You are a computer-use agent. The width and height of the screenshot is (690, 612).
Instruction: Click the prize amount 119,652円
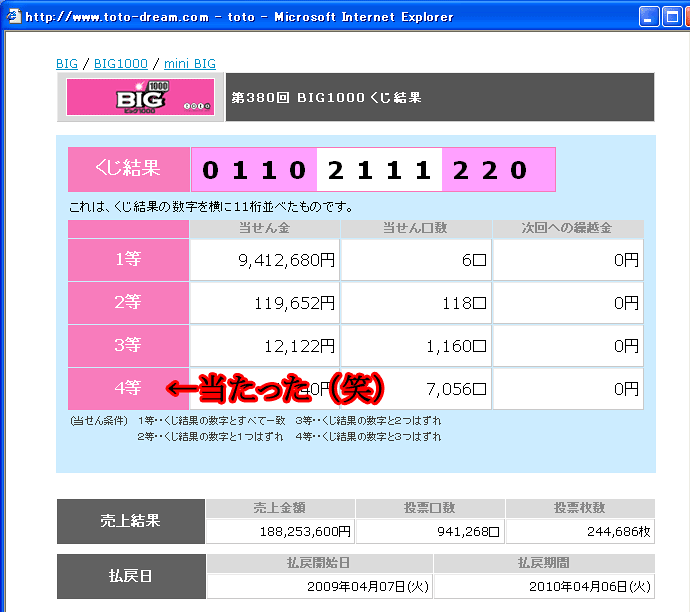tap(295, 303)
